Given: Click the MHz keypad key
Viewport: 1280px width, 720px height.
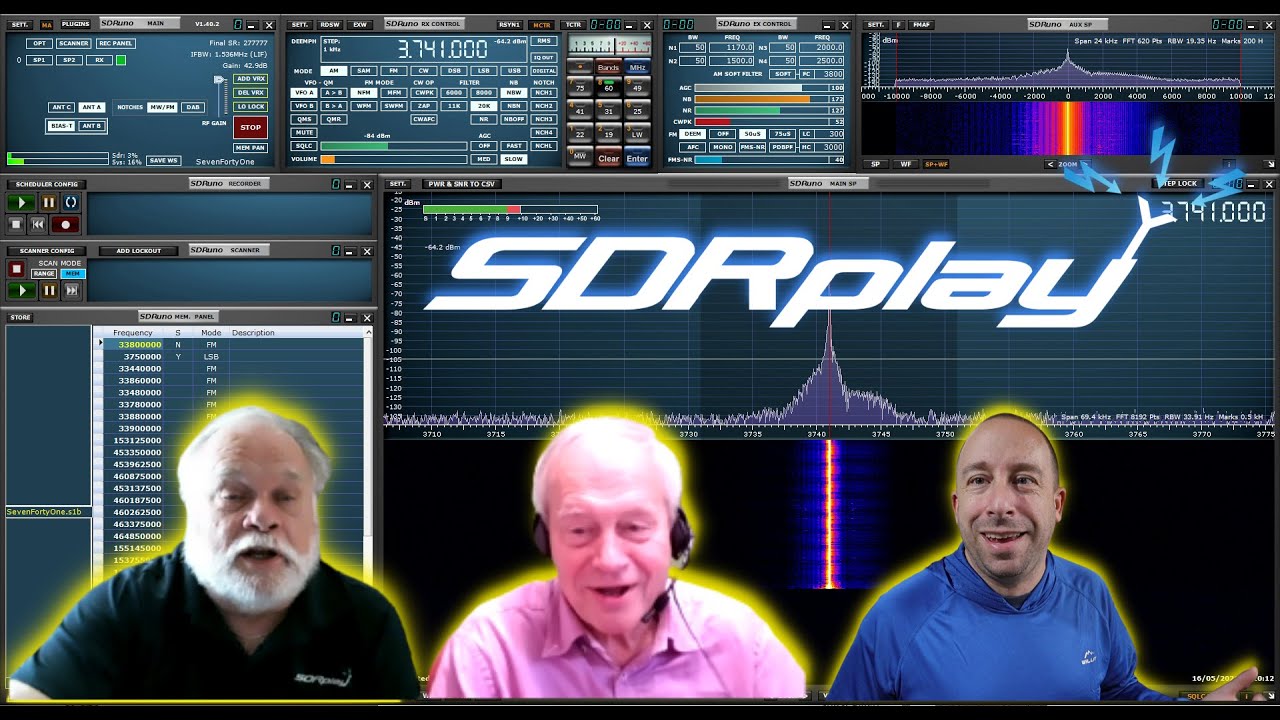Looking at the screenshot, I should tap(637, 68).
